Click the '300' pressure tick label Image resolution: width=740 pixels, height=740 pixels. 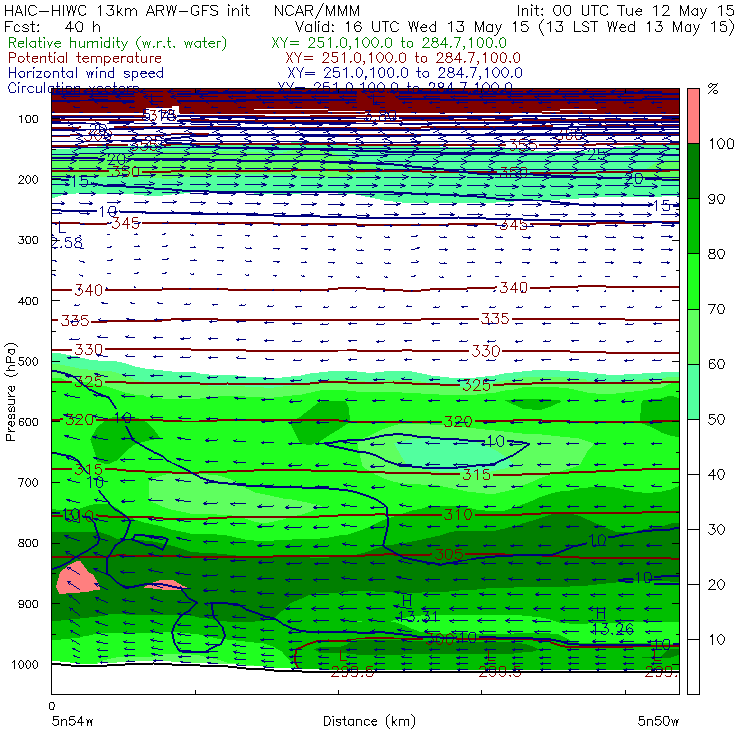(28, 240)
